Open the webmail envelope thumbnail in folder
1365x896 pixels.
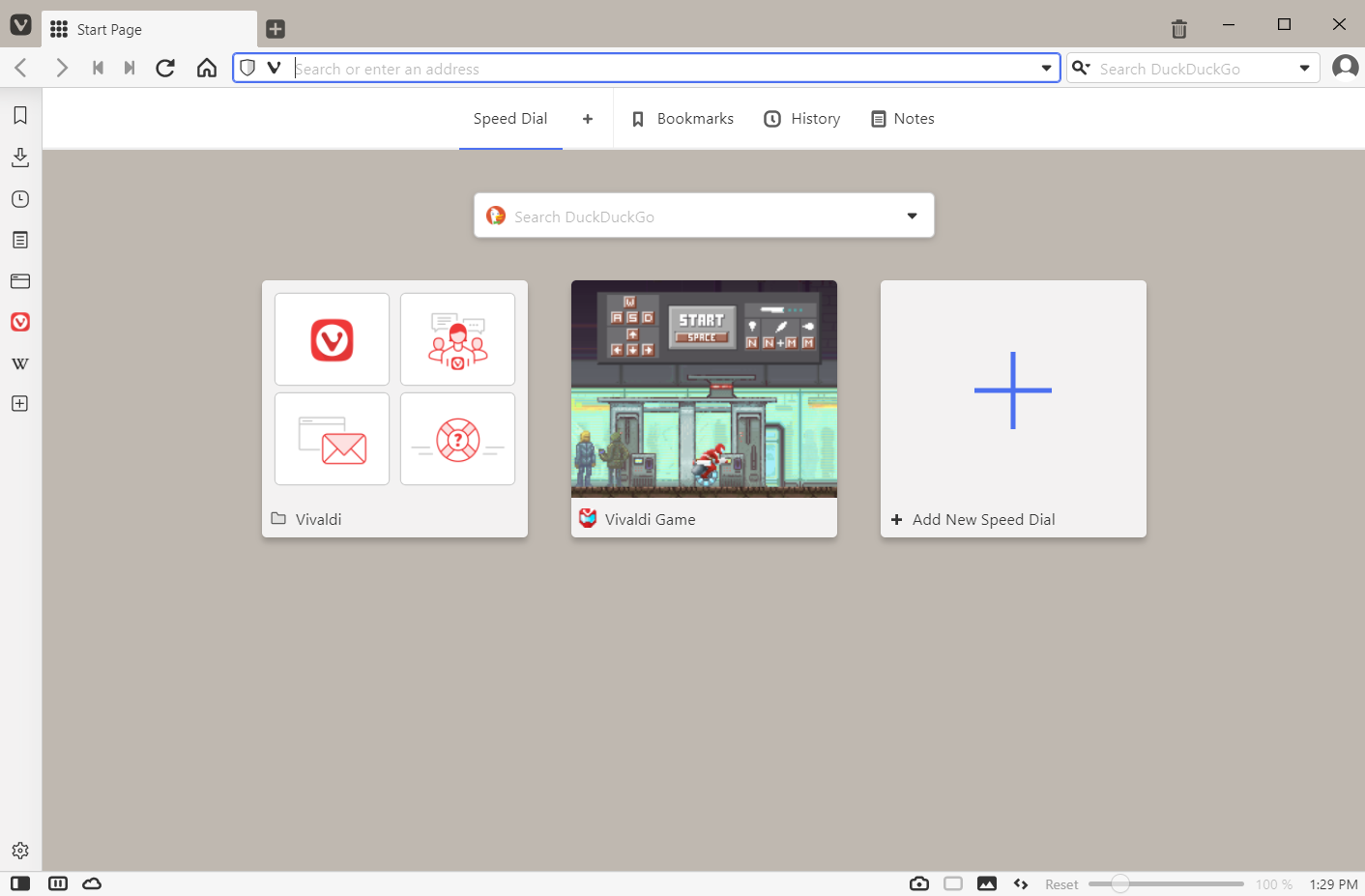(x=332, y=439)
